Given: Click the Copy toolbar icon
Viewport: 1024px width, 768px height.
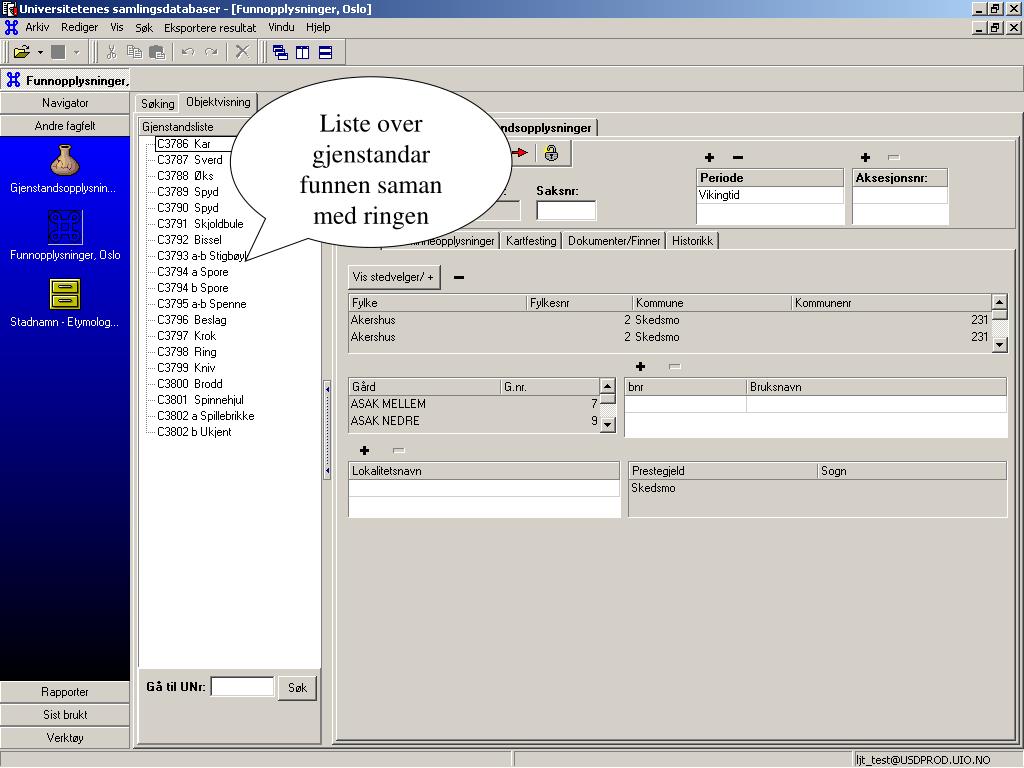Looking at the screenshot, I should pos(134,52).
